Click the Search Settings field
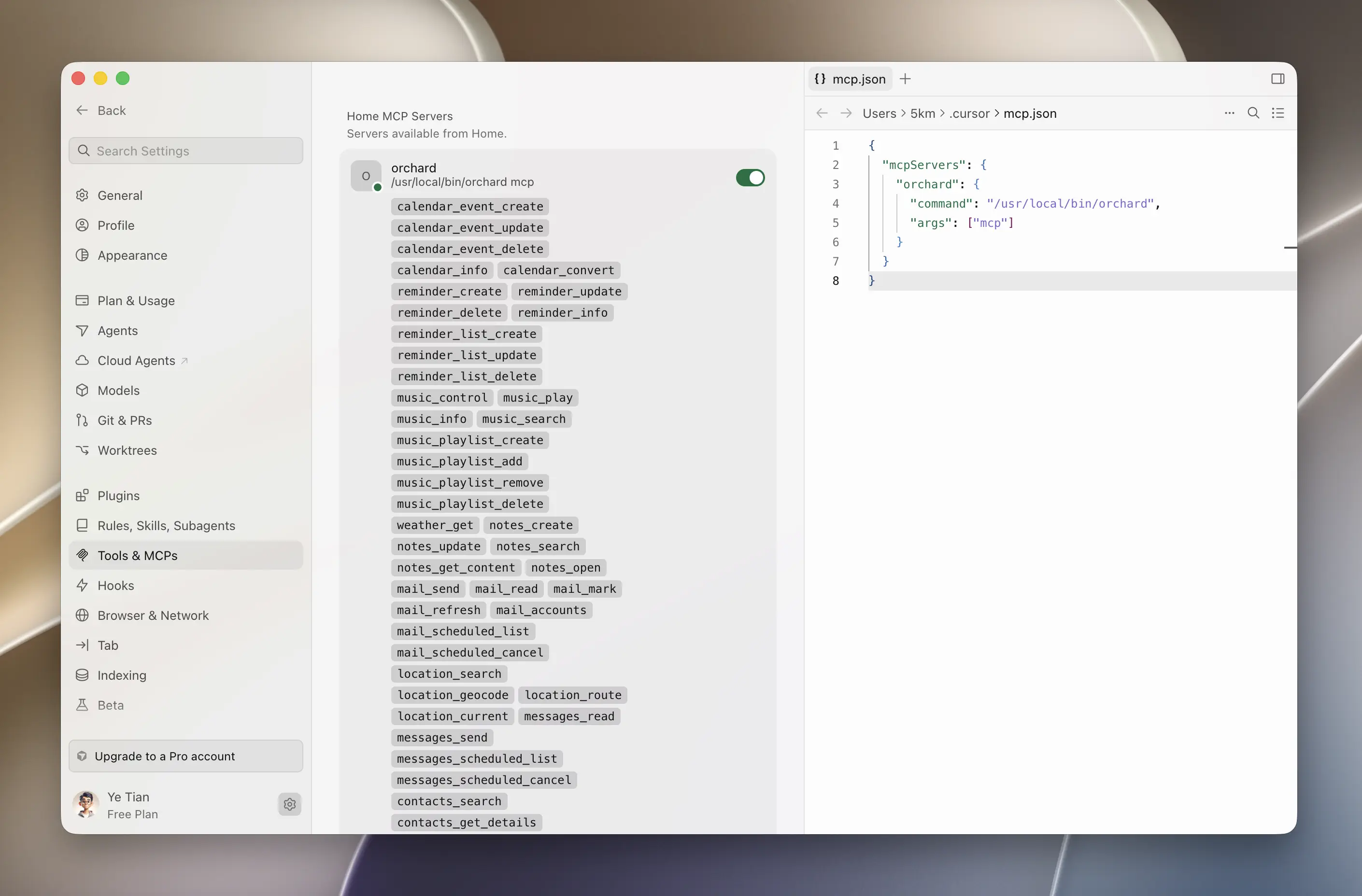 click(x=185, y=151)
